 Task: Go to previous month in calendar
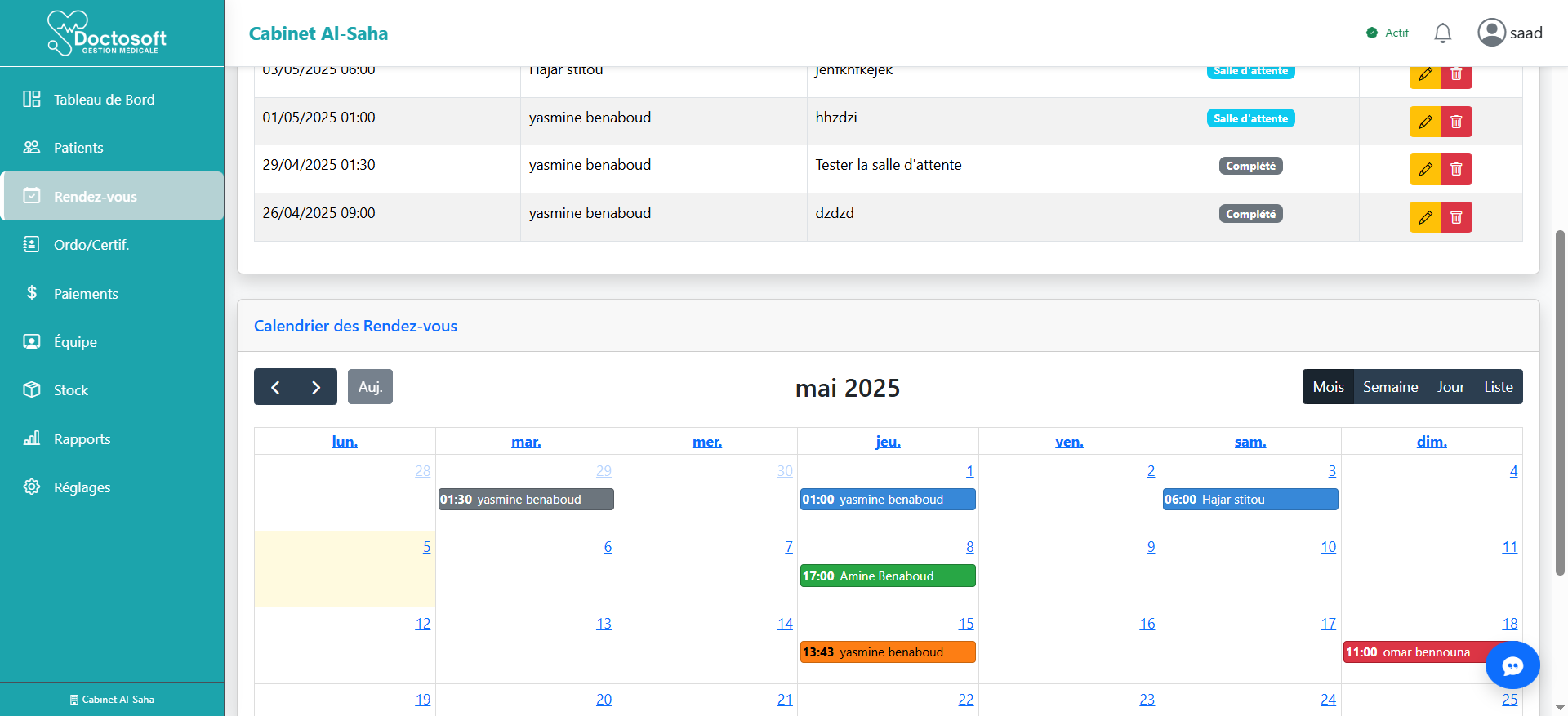click(275, 387)
